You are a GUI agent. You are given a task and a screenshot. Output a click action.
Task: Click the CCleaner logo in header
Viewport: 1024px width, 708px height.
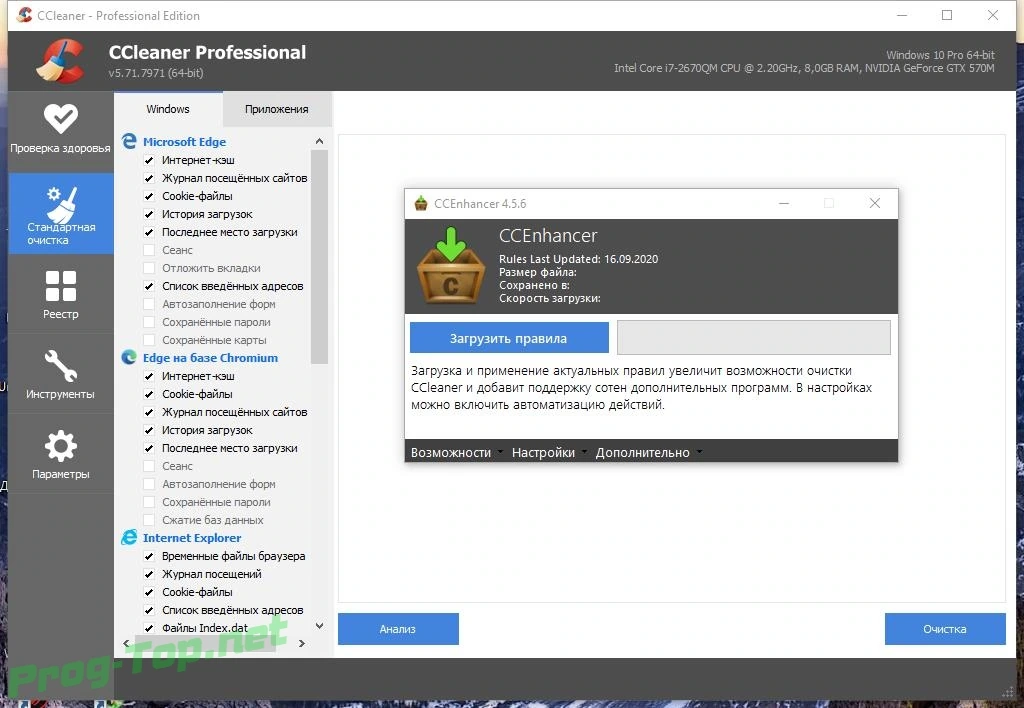coord(60,60)
